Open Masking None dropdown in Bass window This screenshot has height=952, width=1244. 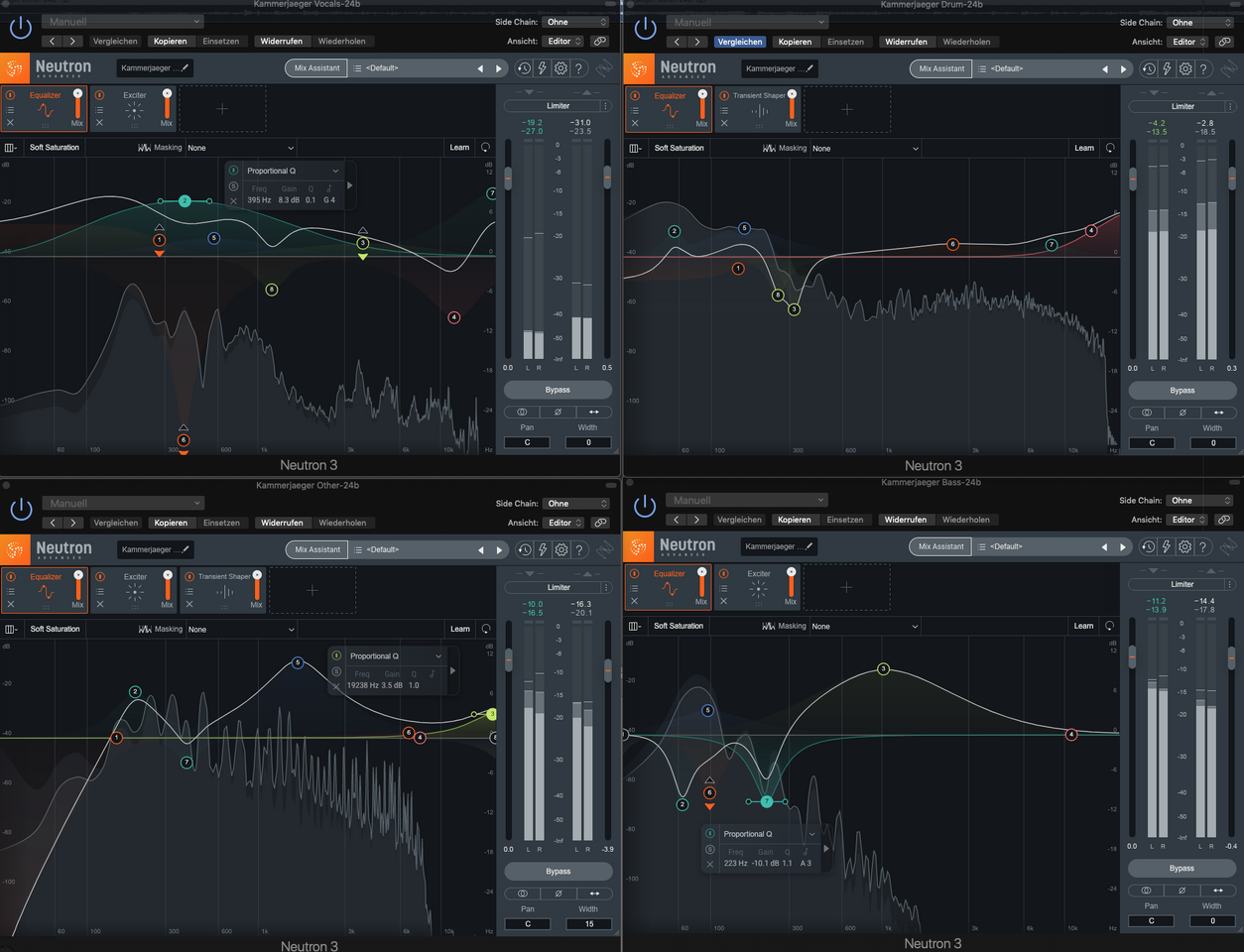(864, 626)
